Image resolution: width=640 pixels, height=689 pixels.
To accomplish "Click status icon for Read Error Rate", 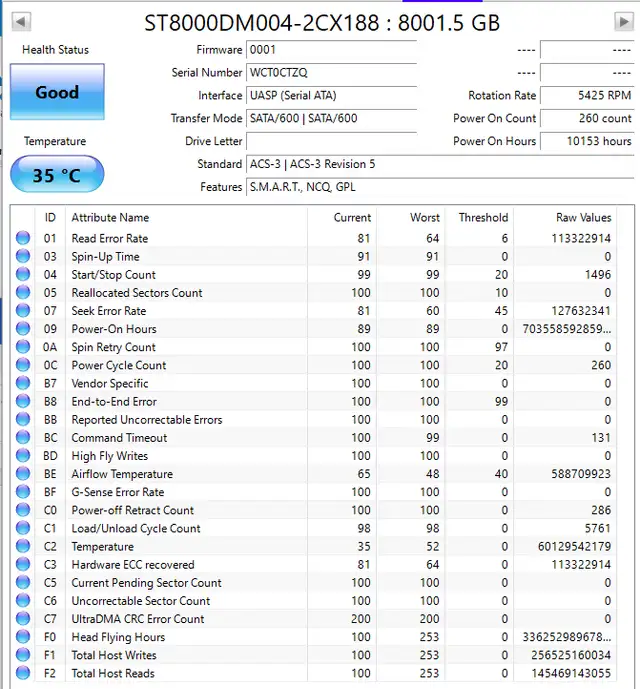I will pyautogui.click(x=23, y=238).
